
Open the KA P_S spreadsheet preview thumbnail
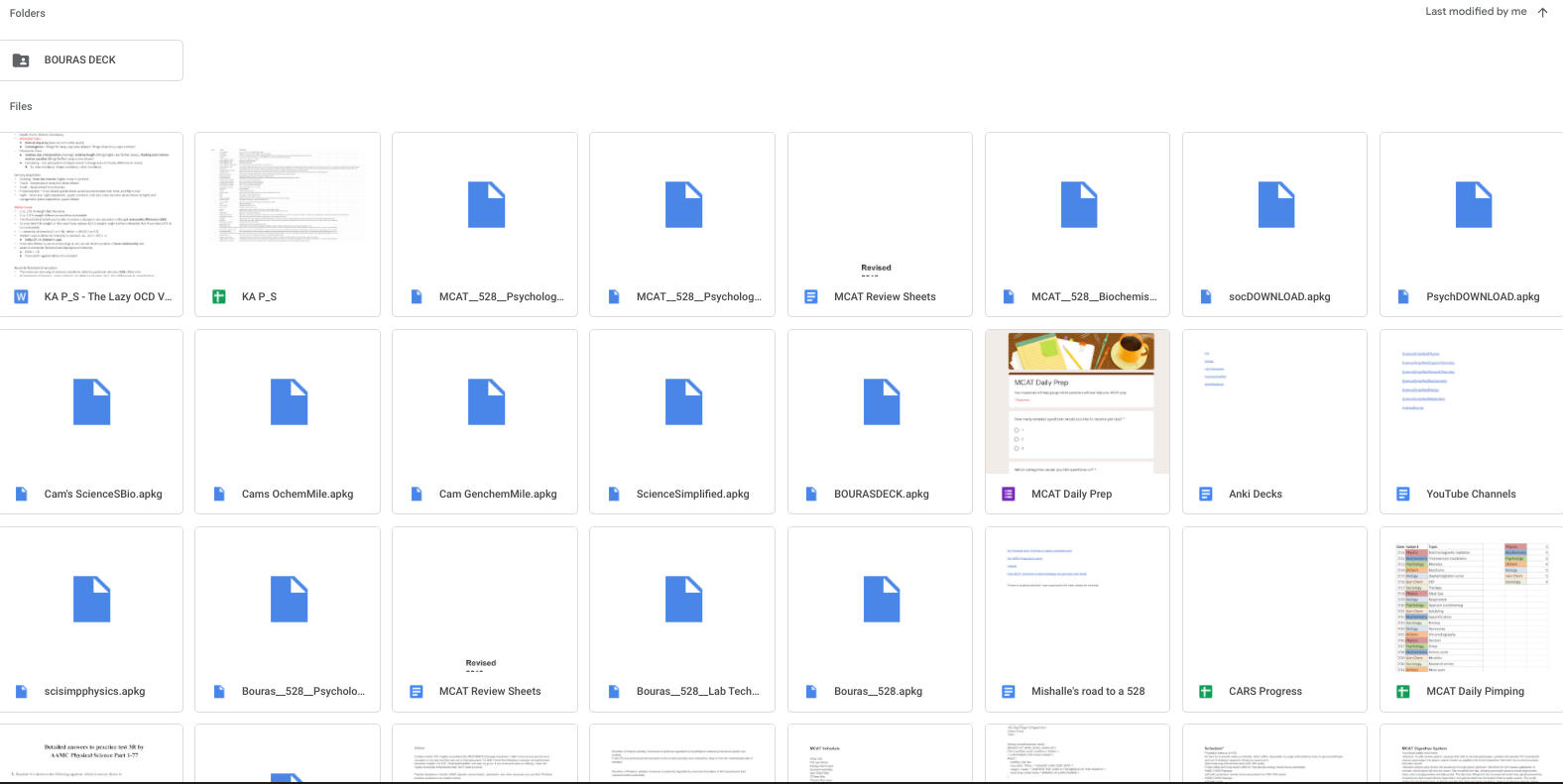(x=288, y=205)
